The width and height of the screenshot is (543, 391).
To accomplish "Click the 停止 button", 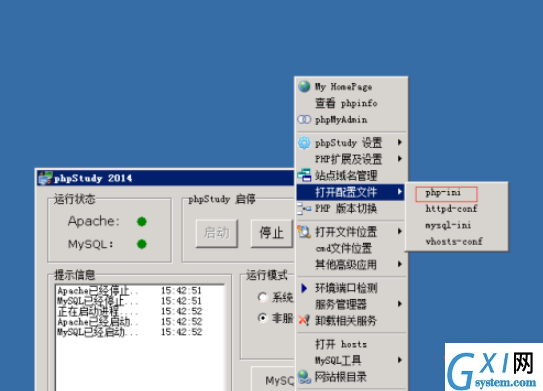I will (x=272, y=233).
